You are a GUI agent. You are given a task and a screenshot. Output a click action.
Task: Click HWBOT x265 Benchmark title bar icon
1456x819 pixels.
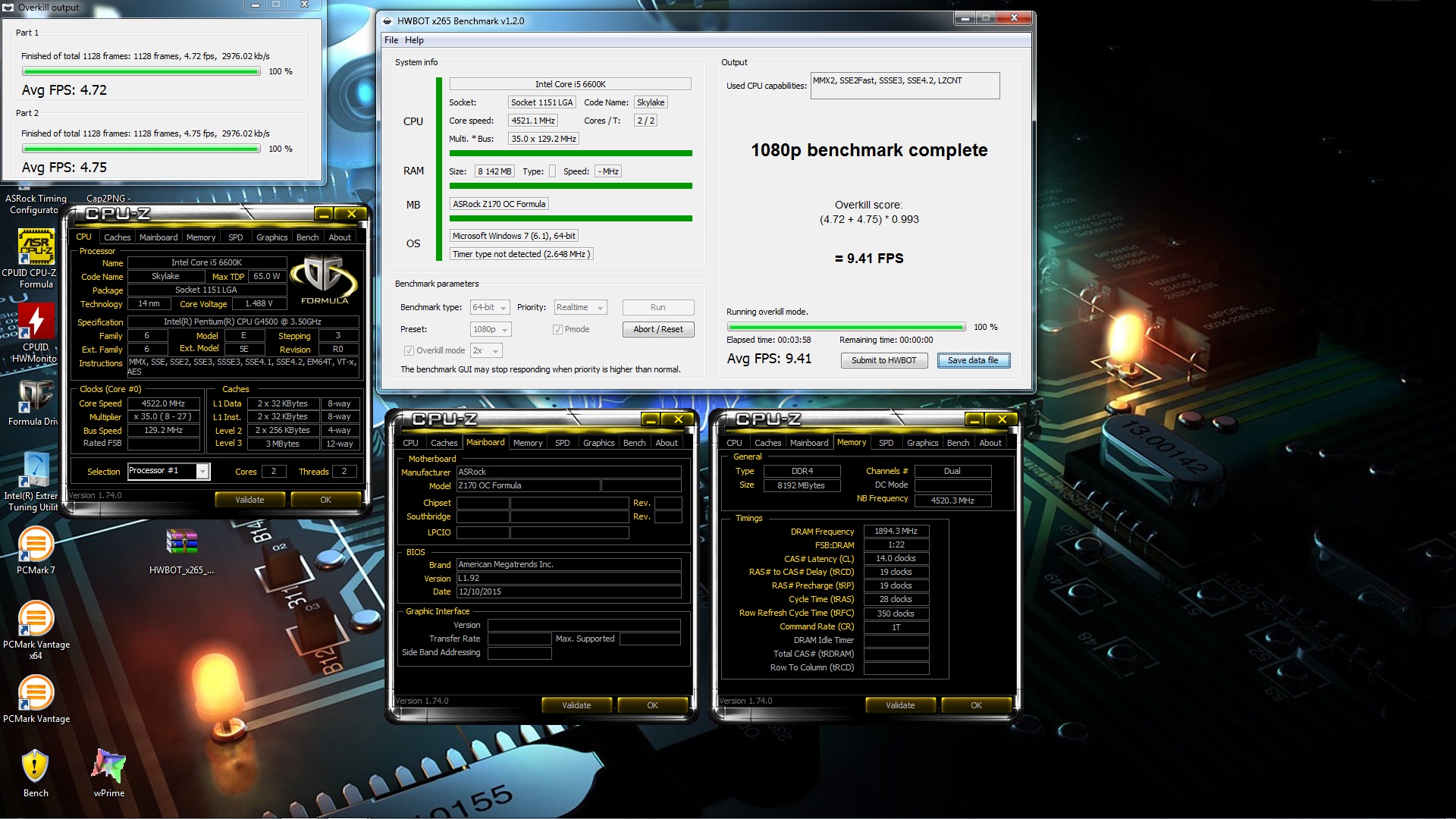pyautogui.click(x=388, y=20)
